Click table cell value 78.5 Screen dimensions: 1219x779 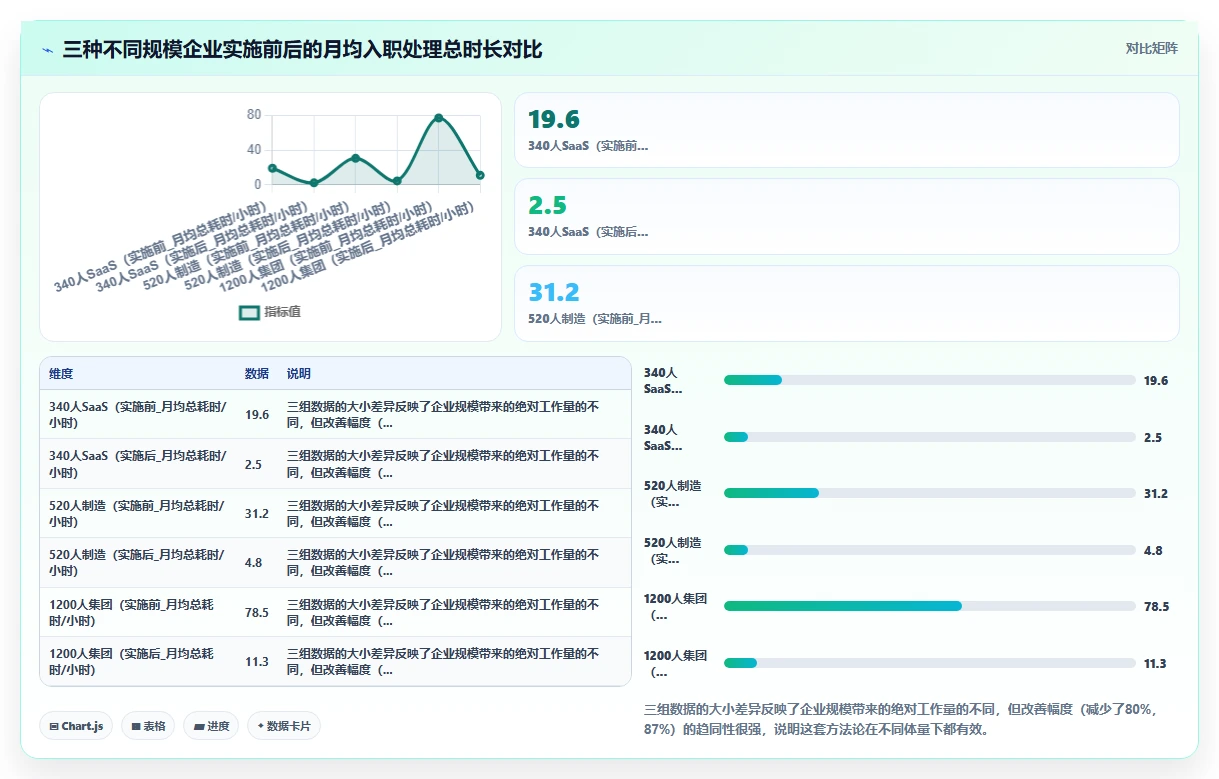[257, 612]
